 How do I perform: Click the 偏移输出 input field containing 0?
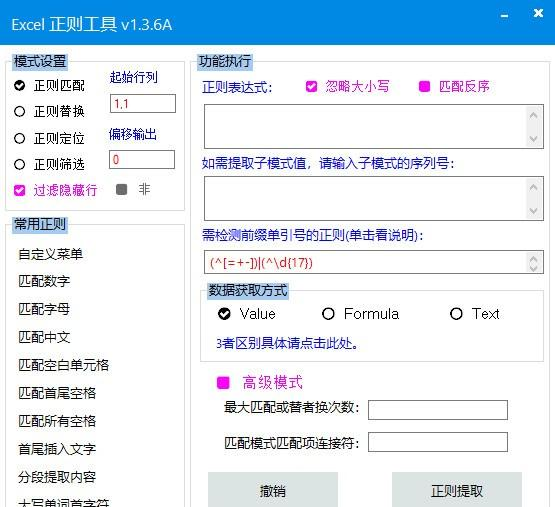click(x=142, y=159)
